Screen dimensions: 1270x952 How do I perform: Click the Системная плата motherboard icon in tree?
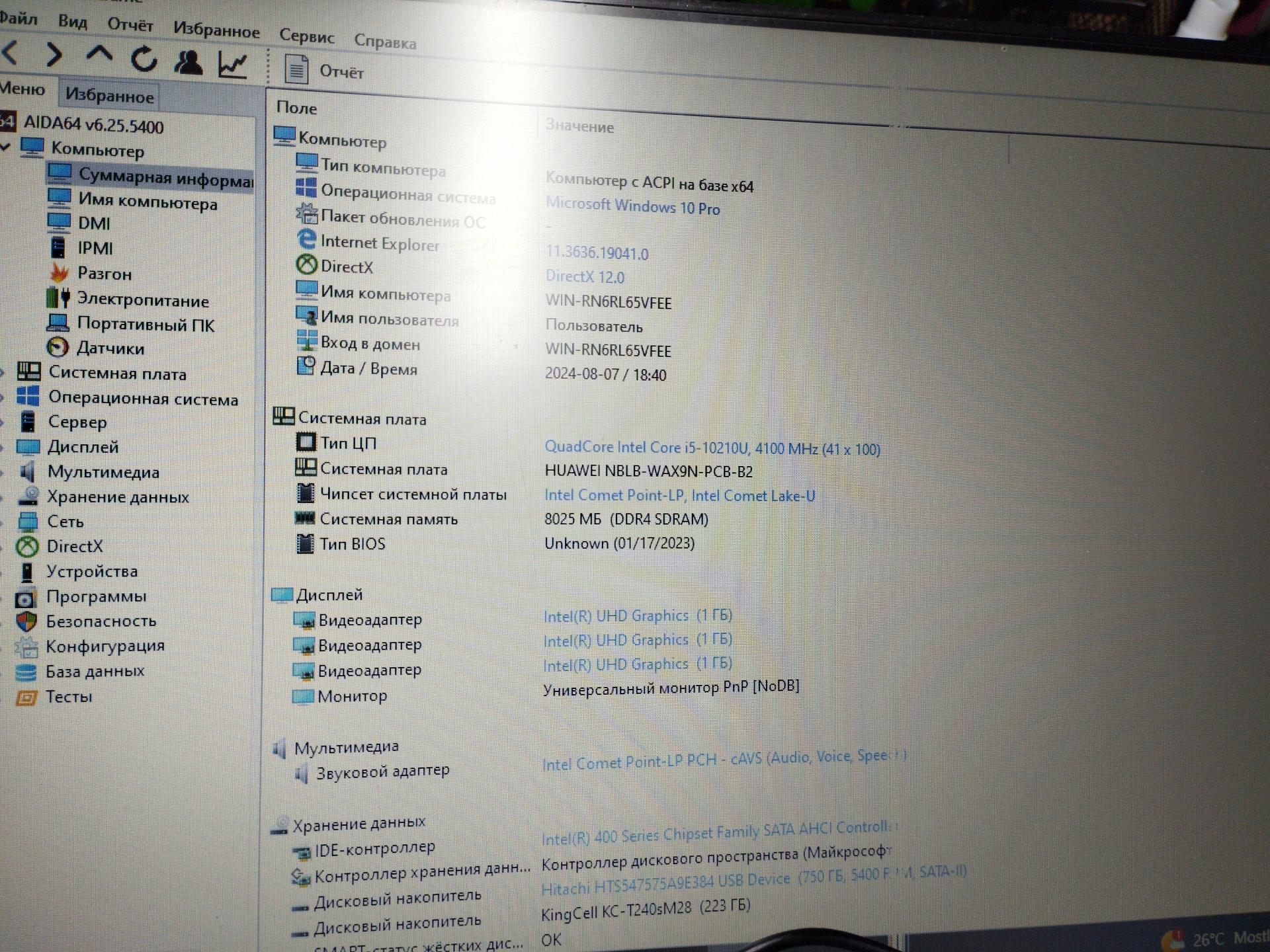28,372
